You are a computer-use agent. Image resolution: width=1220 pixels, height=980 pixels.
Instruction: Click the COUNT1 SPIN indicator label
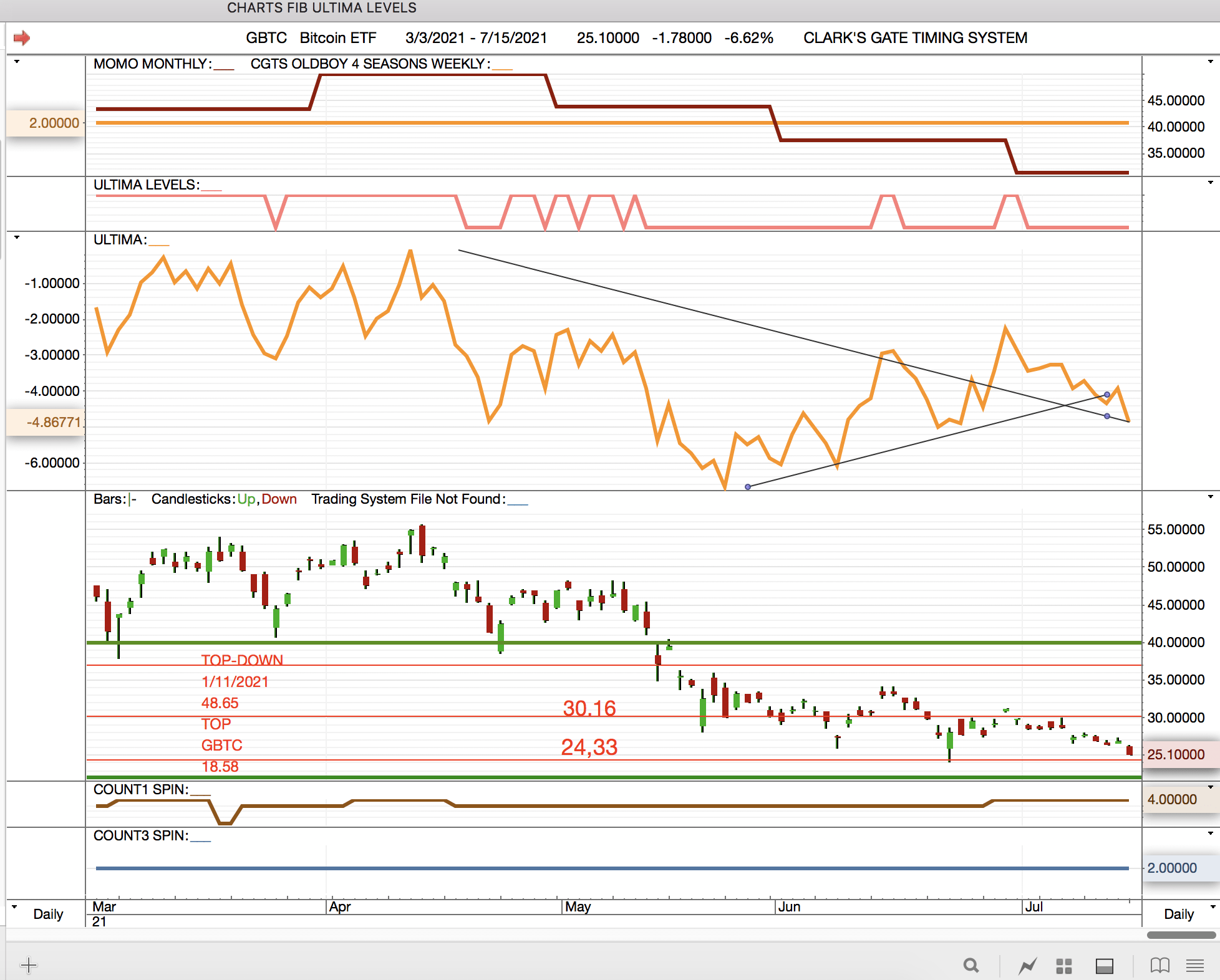(x=140, y=789)
